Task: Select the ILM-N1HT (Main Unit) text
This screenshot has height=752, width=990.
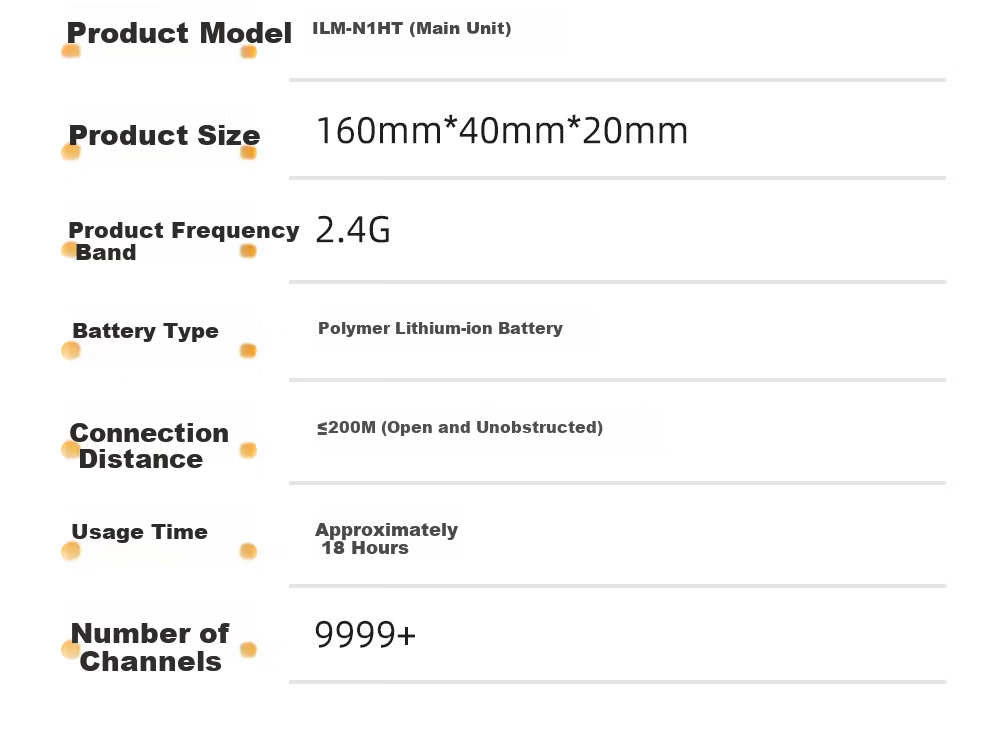Action: point(412,28)
